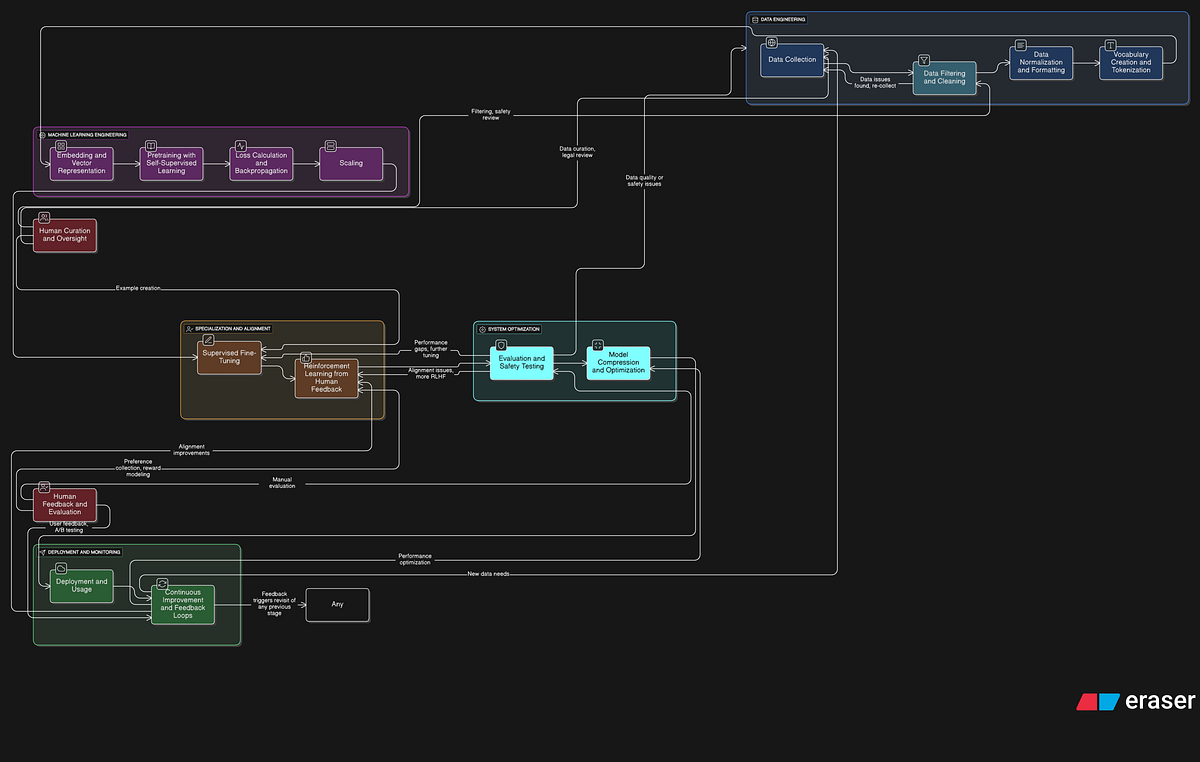
Task: Click the grid icon on Embedding and Vector Representation
Action: (x=60, y=145)
